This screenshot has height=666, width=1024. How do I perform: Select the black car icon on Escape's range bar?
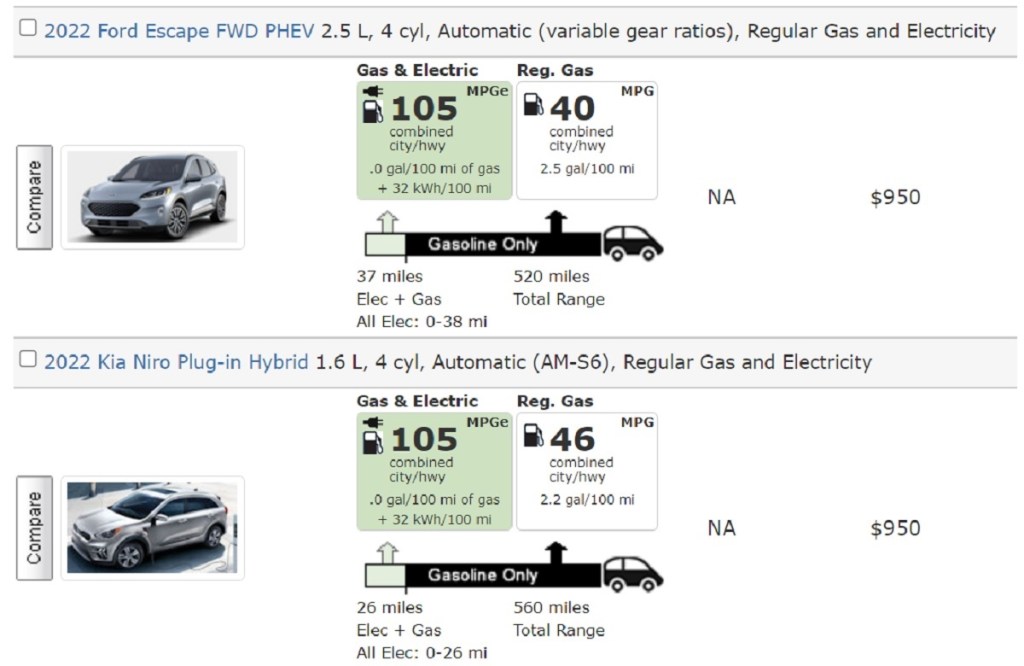point(633,240)
